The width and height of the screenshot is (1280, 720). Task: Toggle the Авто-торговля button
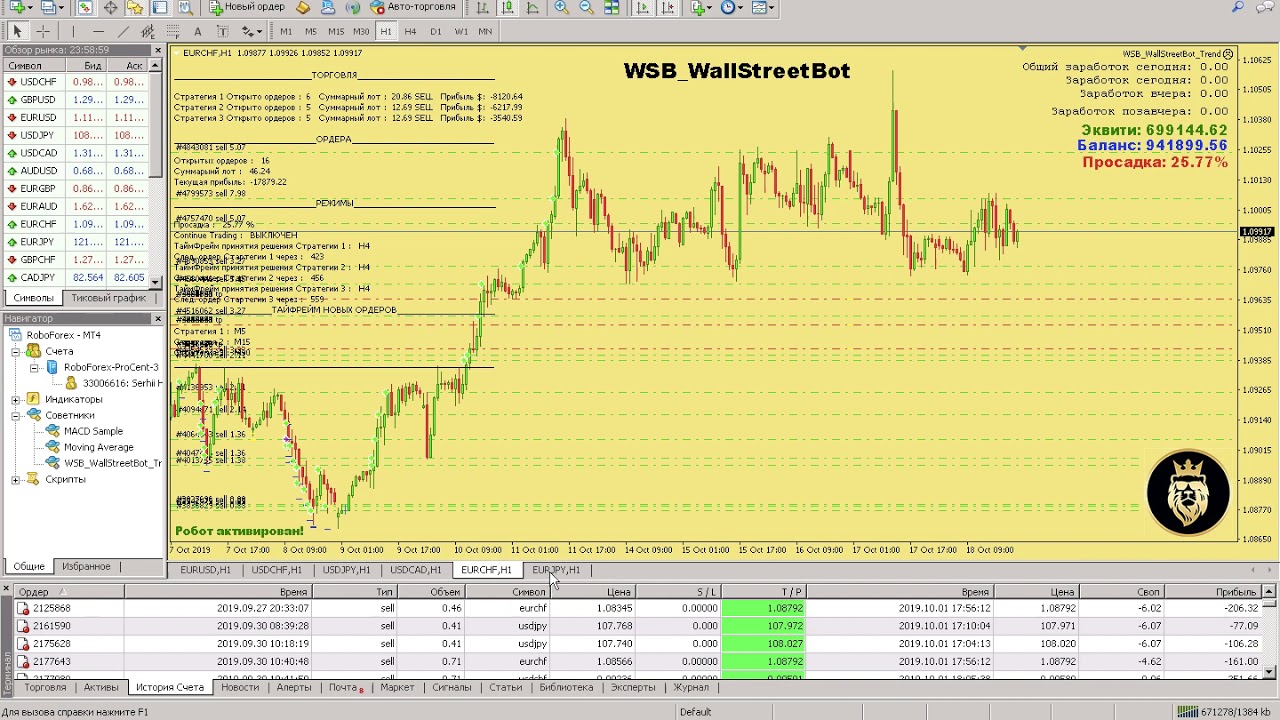(x=413, y=7)
